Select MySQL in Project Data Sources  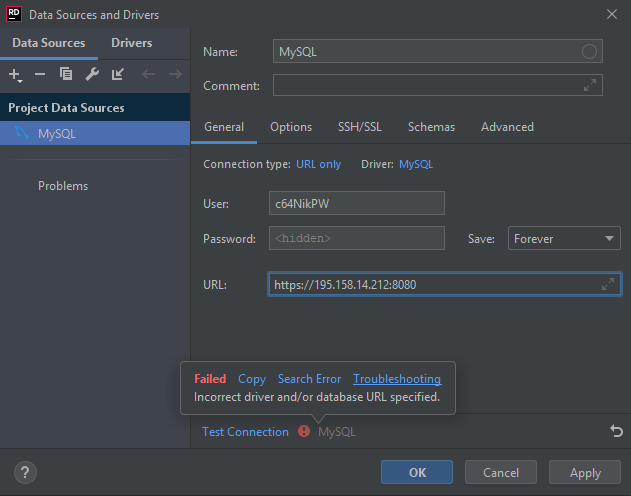95,133
